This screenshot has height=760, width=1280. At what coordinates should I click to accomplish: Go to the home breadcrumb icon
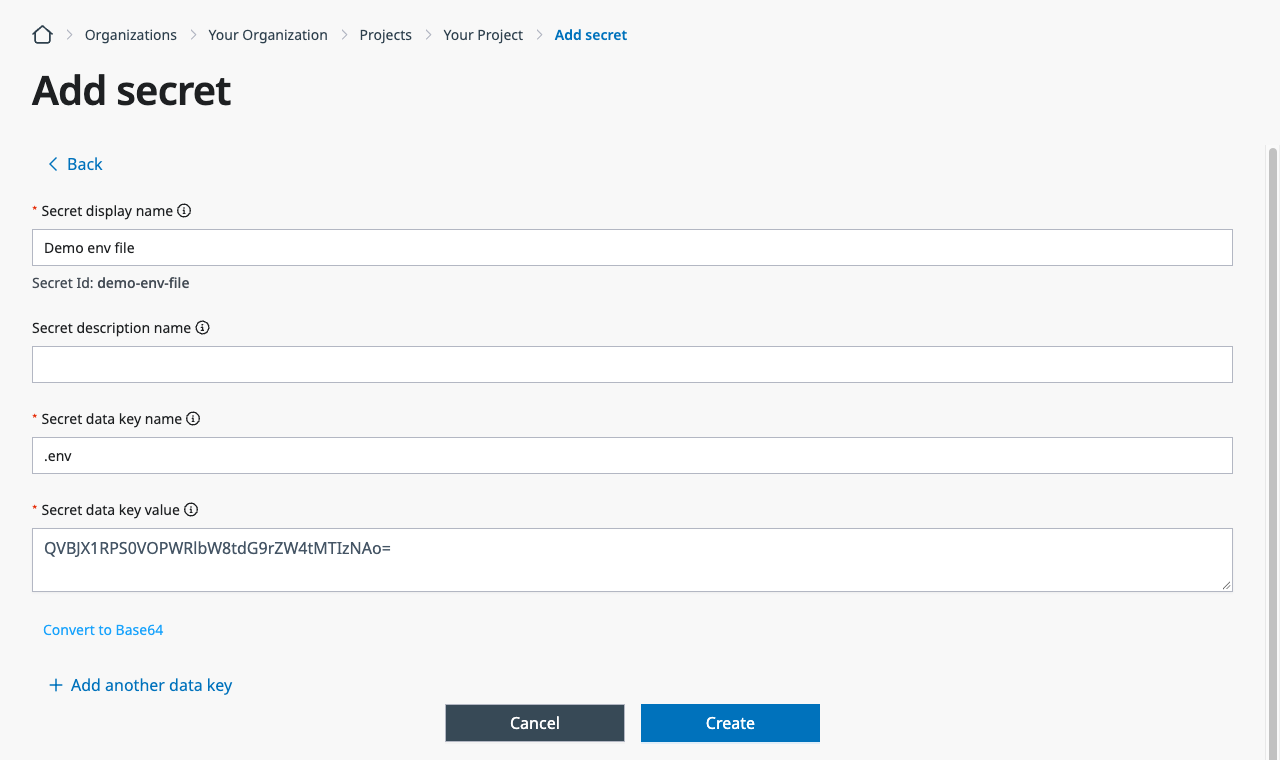(42, 35)
